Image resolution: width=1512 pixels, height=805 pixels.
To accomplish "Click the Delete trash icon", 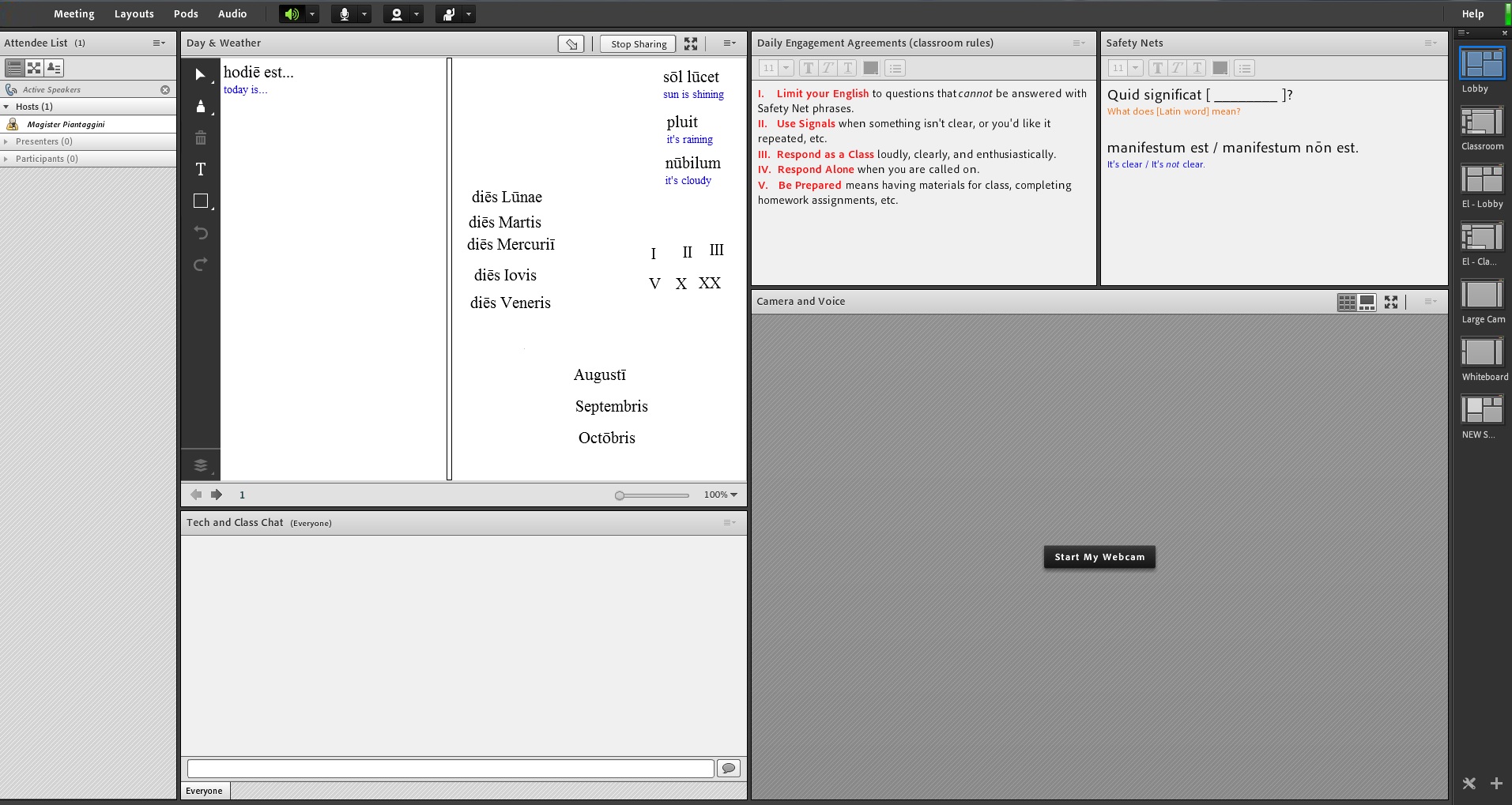I will [x=201, y=138].
